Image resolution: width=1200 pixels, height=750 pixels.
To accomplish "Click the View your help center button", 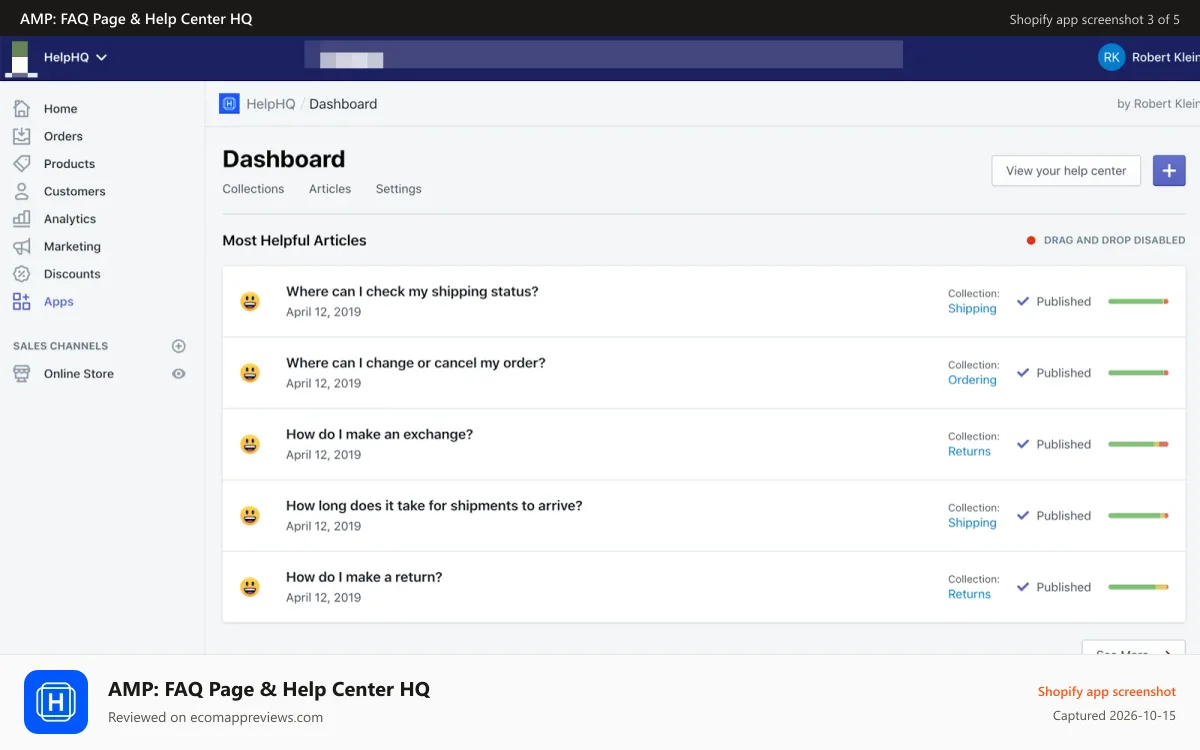I will pyautogui.click(x=1066, y=170).
